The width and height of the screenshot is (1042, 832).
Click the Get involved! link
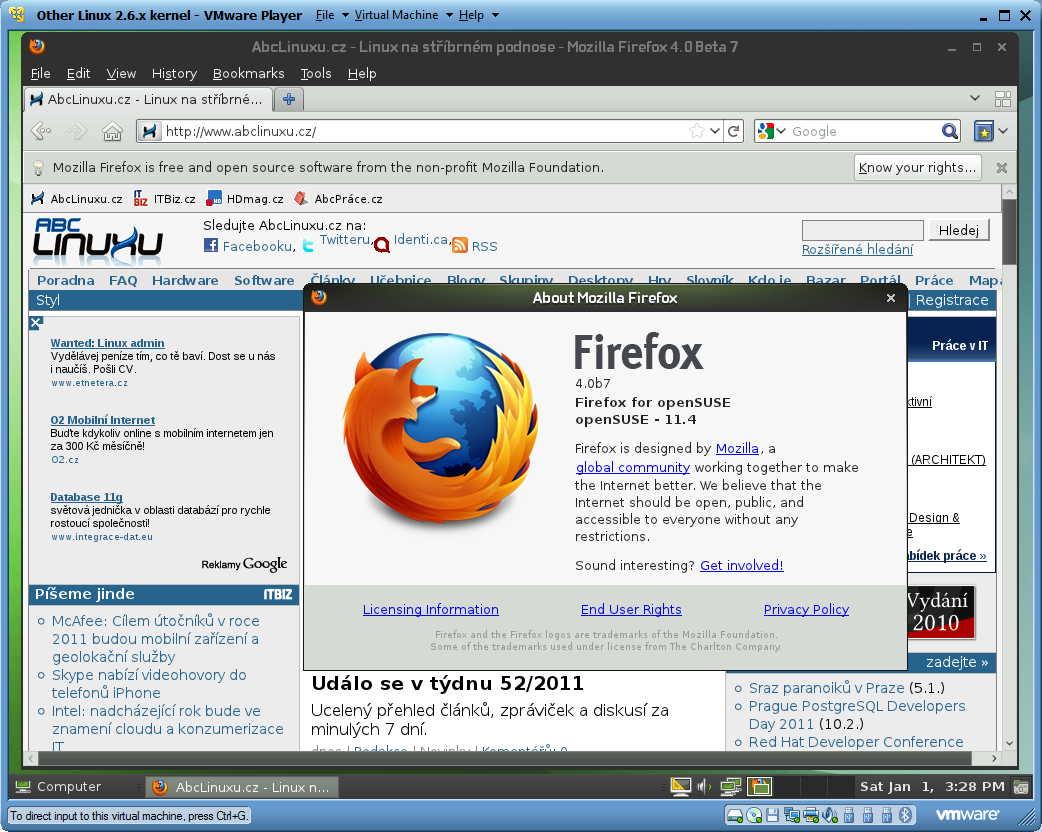(x=742, y=566)
